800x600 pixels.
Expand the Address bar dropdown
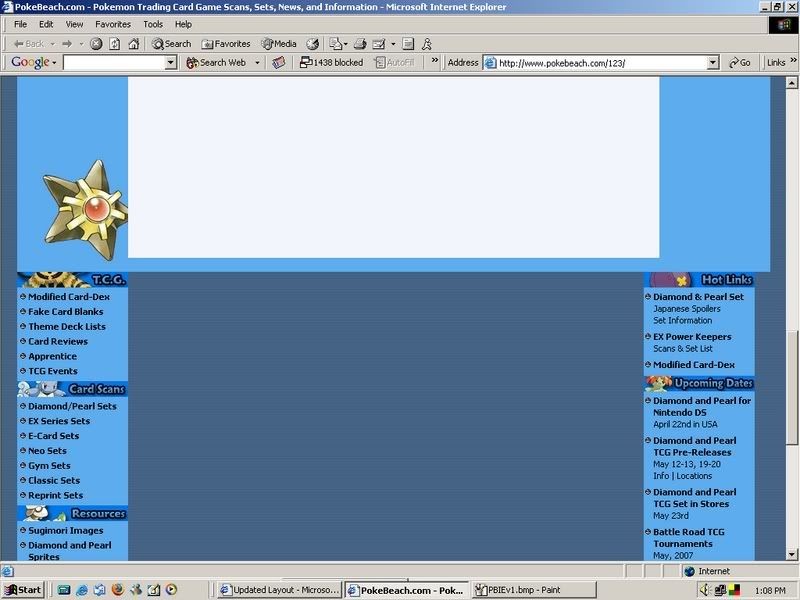[x=713, y=63]
